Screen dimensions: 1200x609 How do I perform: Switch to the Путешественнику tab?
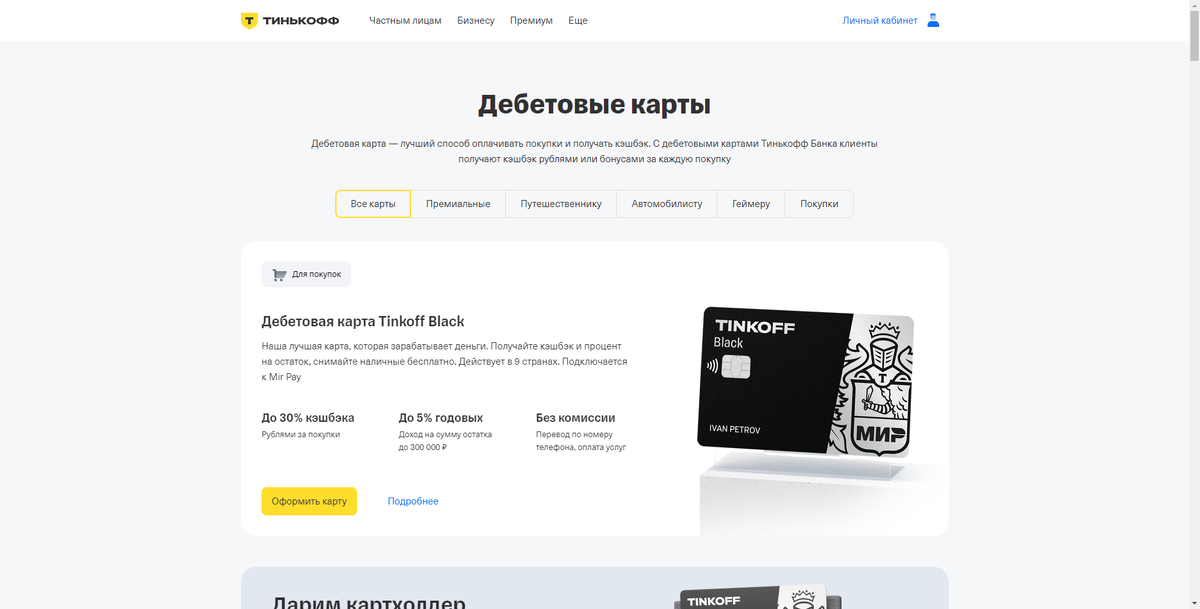click(x=561, y=203)
